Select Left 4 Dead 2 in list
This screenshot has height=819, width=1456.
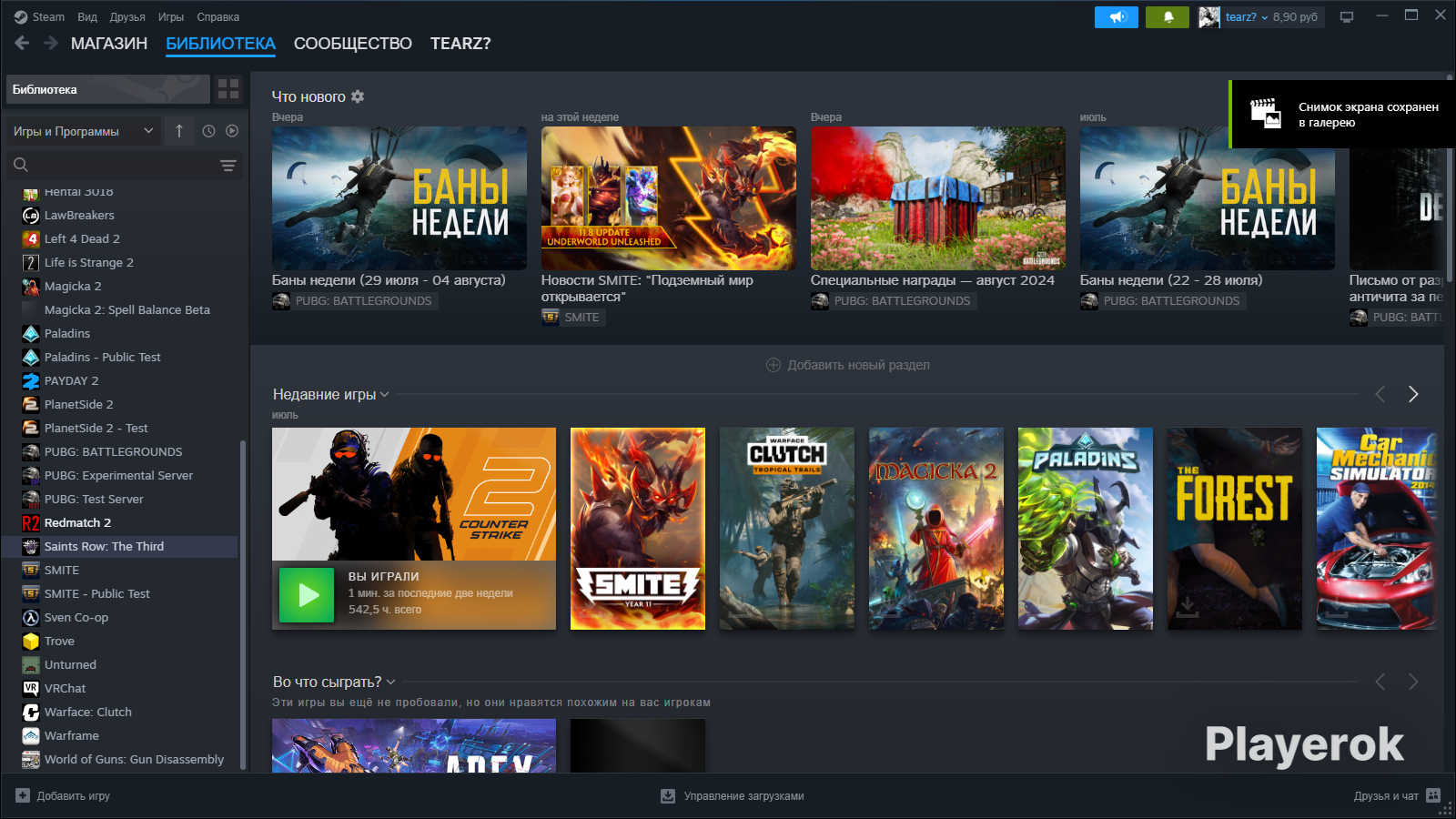coord(120,239)
